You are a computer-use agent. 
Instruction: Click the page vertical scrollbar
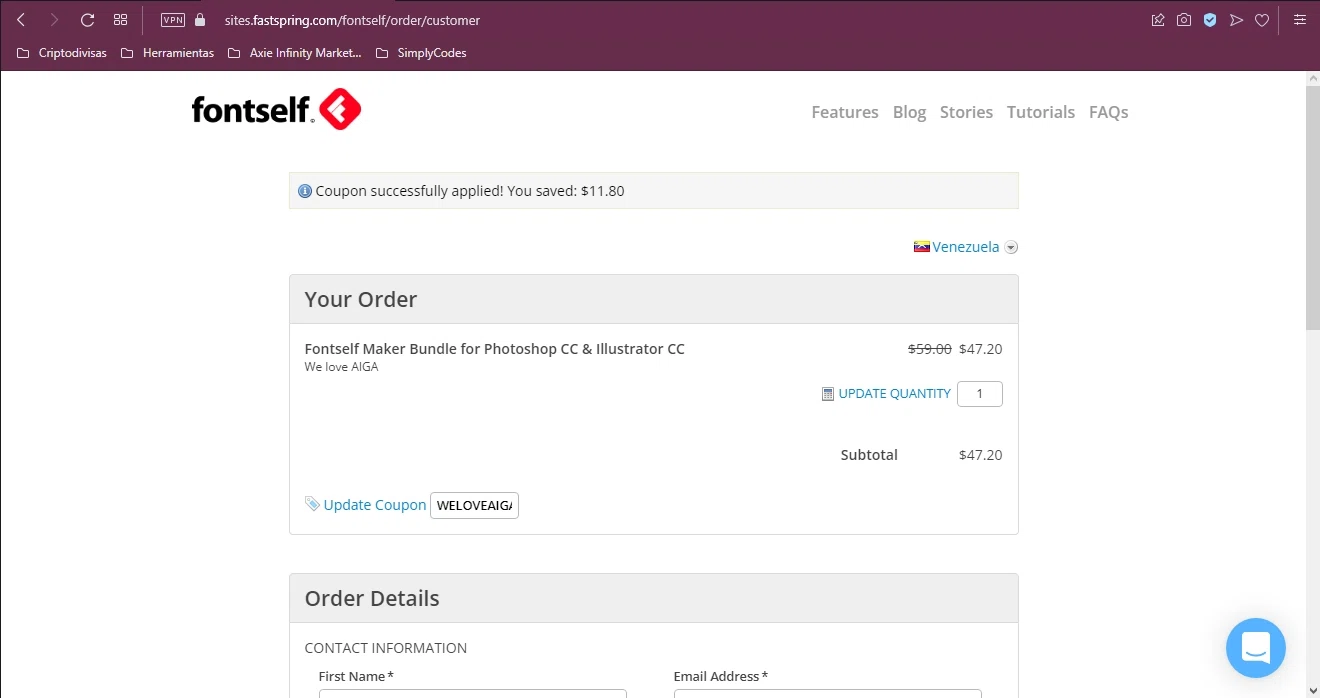click(x=1312, y=208)
